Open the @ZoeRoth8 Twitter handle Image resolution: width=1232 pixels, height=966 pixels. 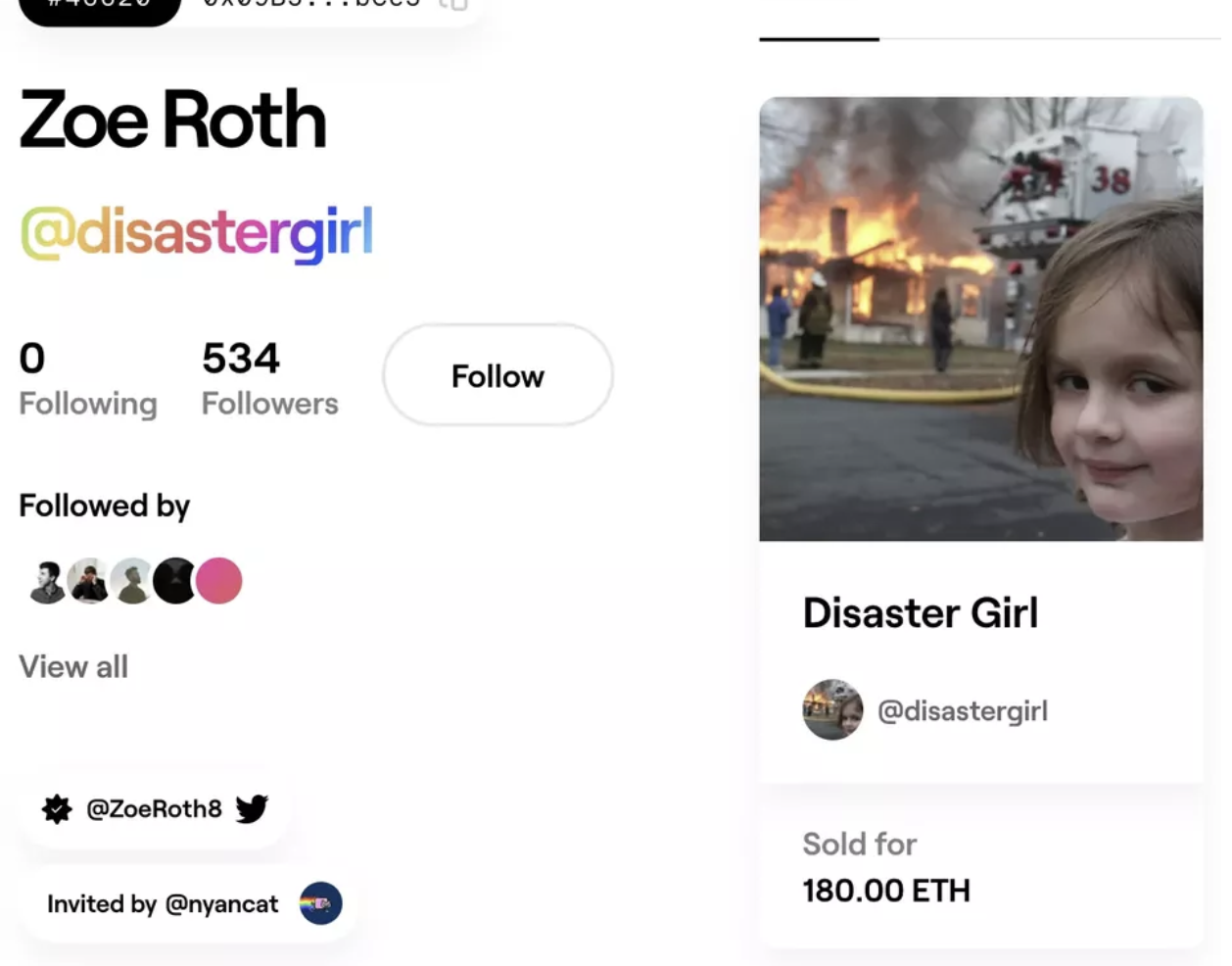154,808
